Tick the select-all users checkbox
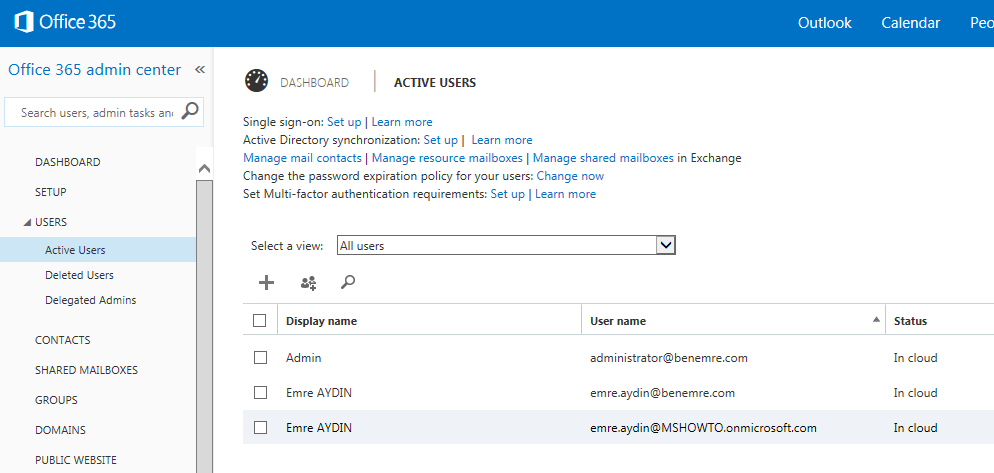The image size is (994, 473). pyautogui.click(x=260, y=321)
